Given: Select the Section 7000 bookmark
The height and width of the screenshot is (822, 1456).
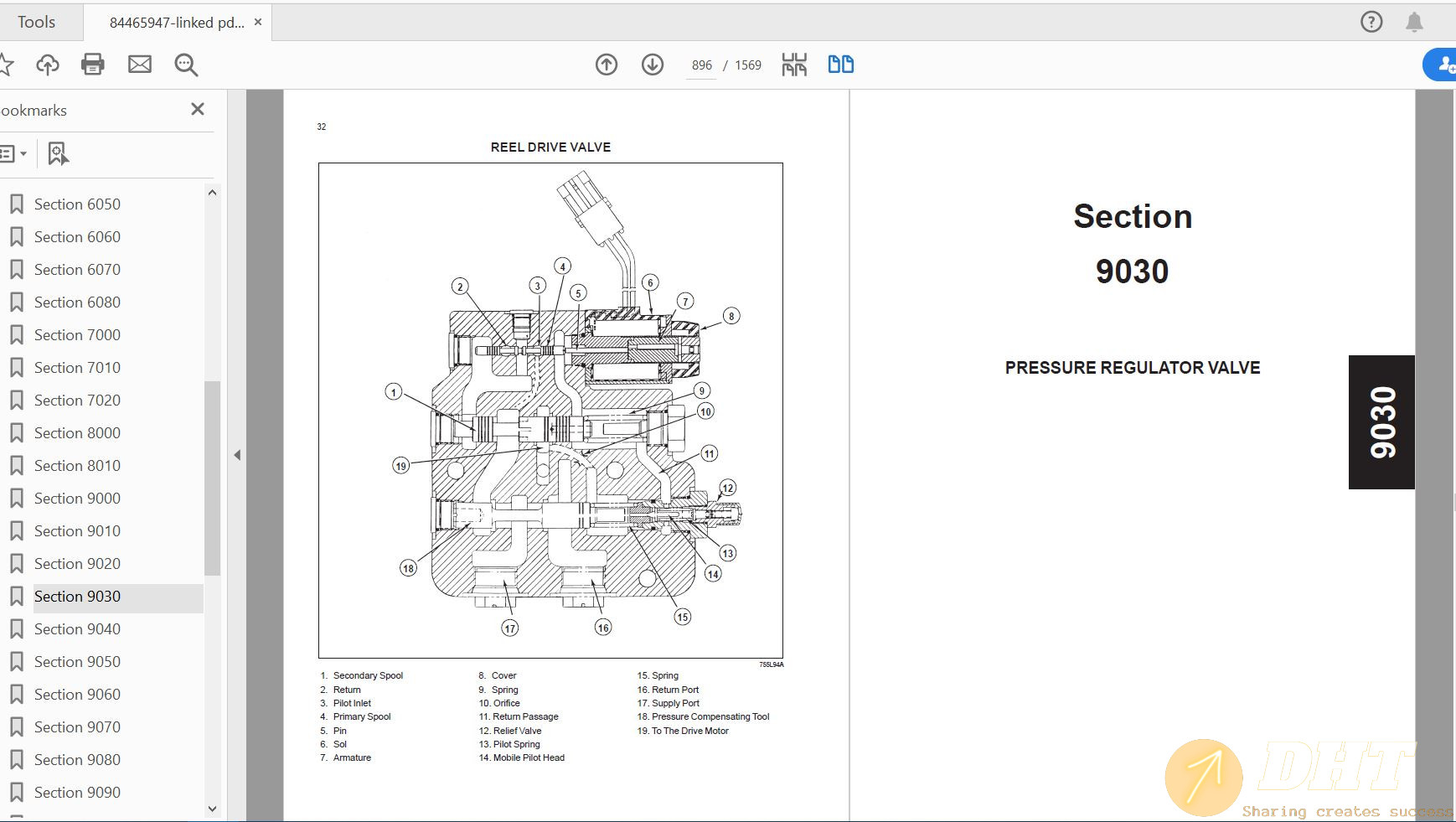Looking at the screenshot, I should coord(76,334).
